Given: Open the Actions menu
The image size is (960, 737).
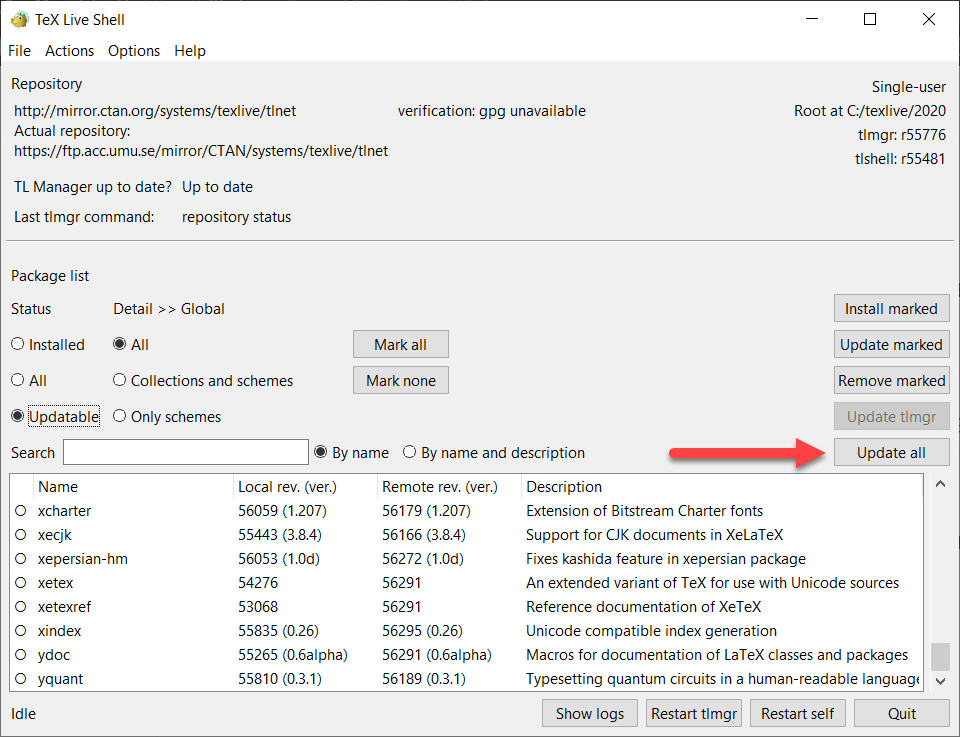Looking at the screenshot, I should [69, 50].
